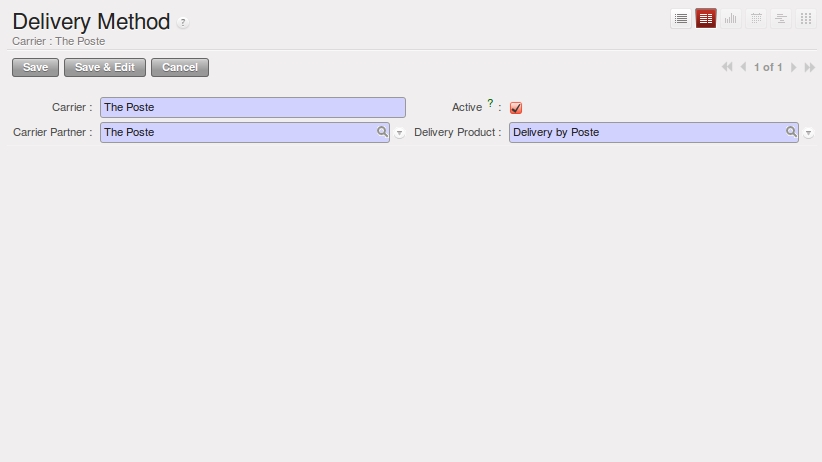Switch to kanban grid view
Screen dimensions: 822x462
pyautogui.click(x=806, y=18)
